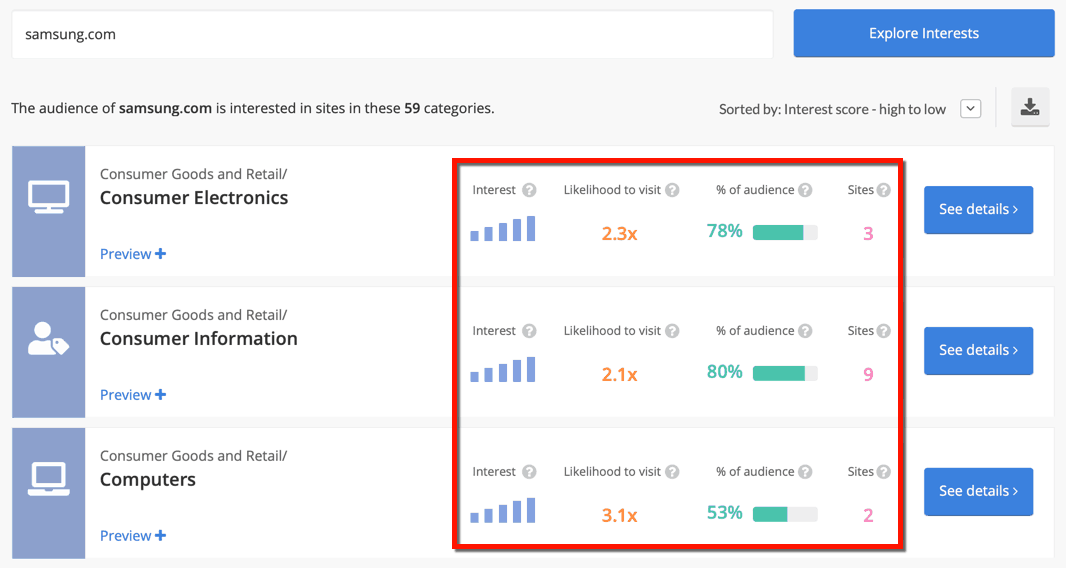
Task: Click the 53% audience value
Action: pos(725,513)
